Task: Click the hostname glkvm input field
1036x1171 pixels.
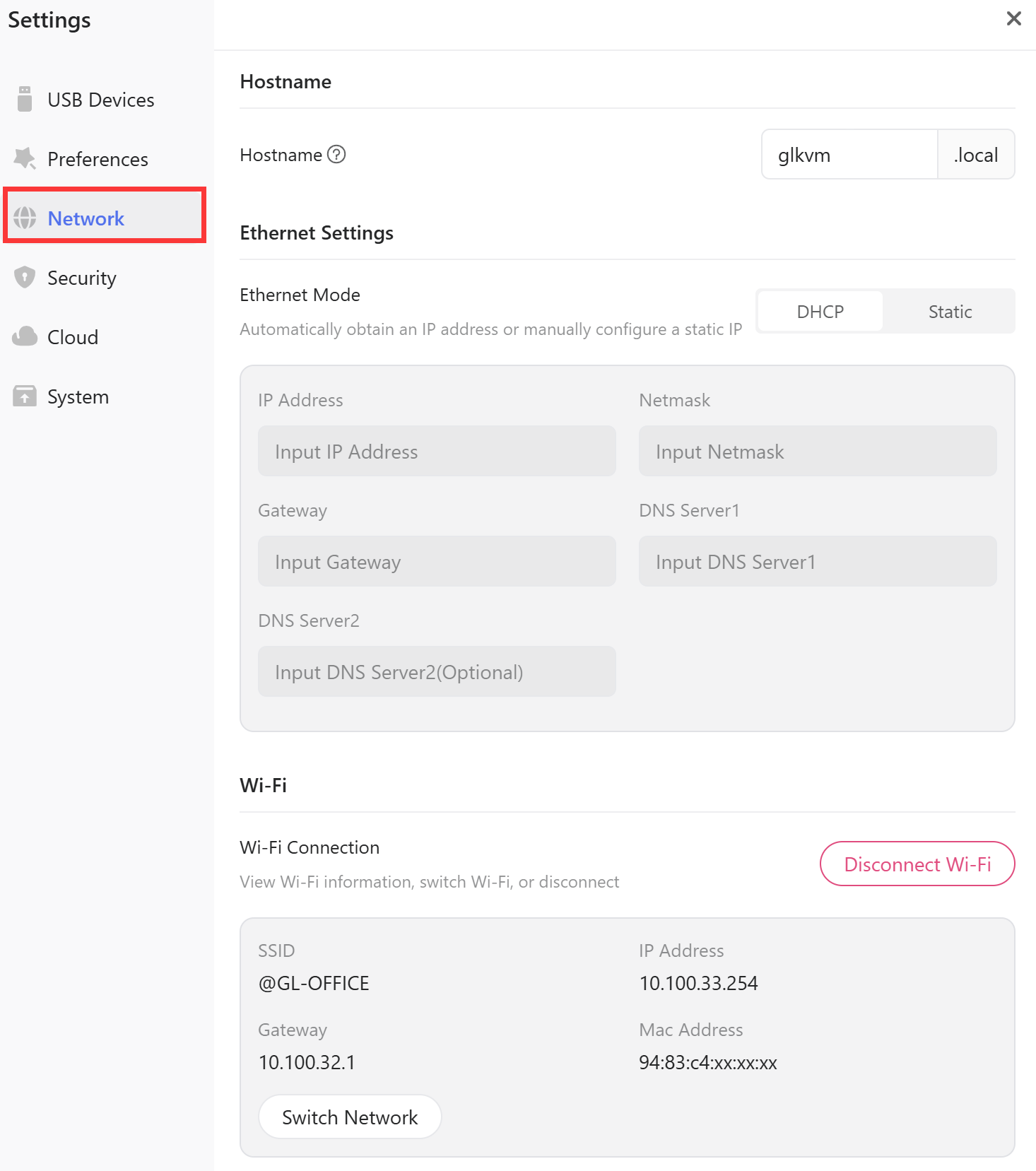Action: pyautogui.click(x=849, y=154)
